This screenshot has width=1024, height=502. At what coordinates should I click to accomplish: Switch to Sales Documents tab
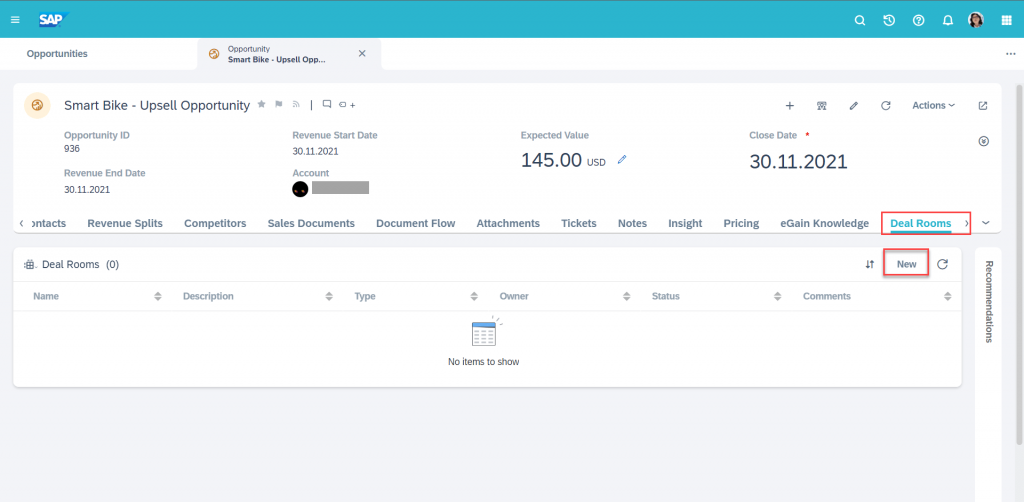tap(311, 223)
